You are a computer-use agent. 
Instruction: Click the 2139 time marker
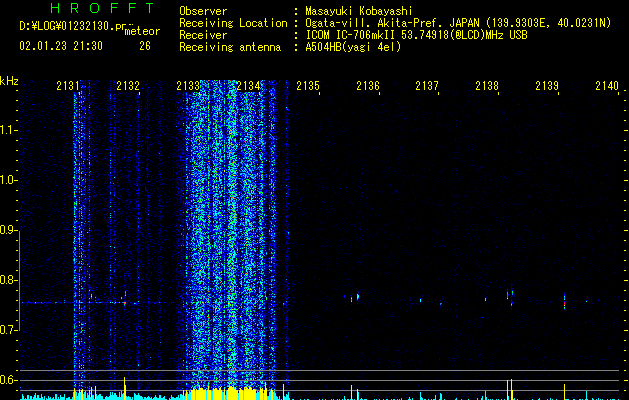coord(547,86)
